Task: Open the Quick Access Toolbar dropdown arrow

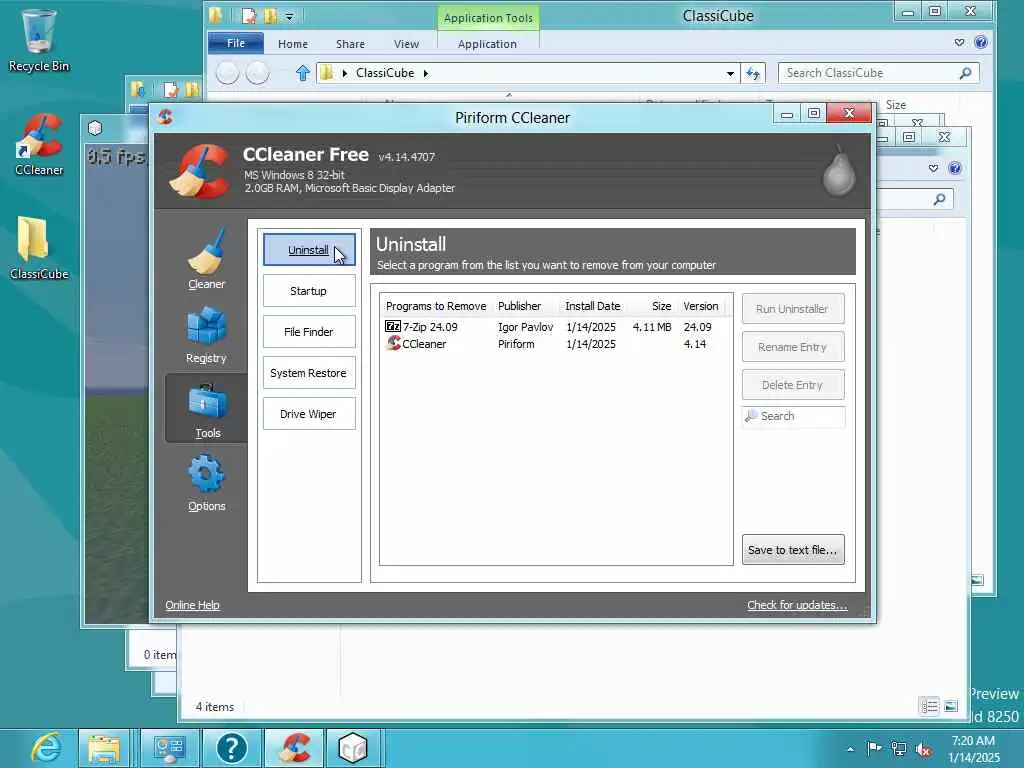Action: 290,16
